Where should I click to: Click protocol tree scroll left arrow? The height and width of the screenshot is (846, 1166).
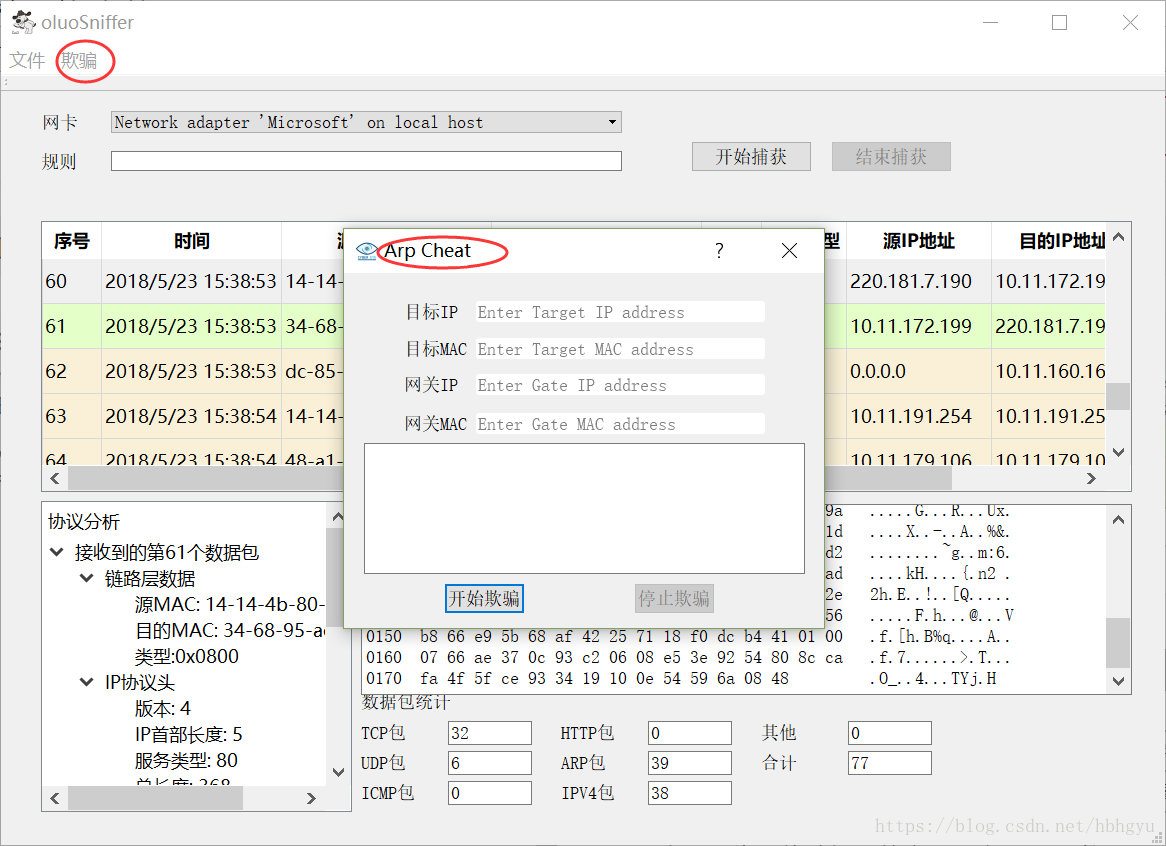(x=55, y=798)
